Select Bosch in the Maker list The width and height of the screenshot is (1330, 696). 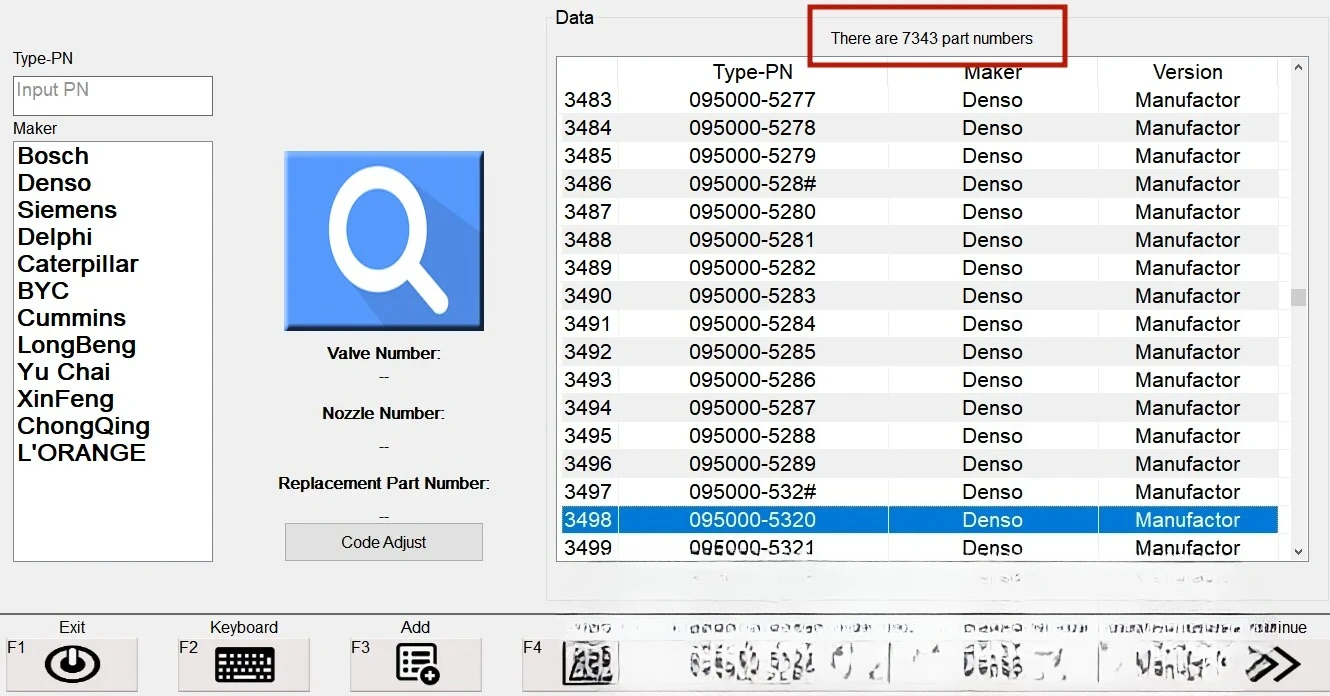click(x=53, y=156)
